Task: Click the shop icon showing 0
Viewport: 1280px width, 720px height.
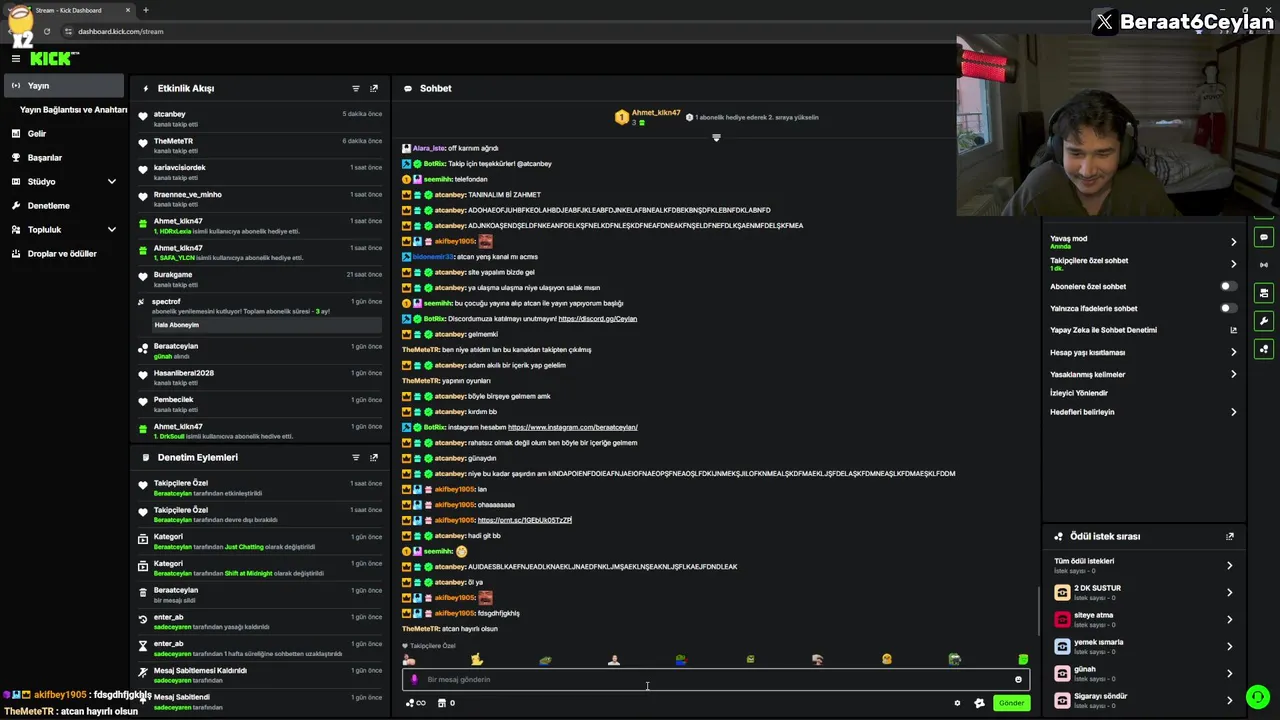Action: [x=446, y=703]
